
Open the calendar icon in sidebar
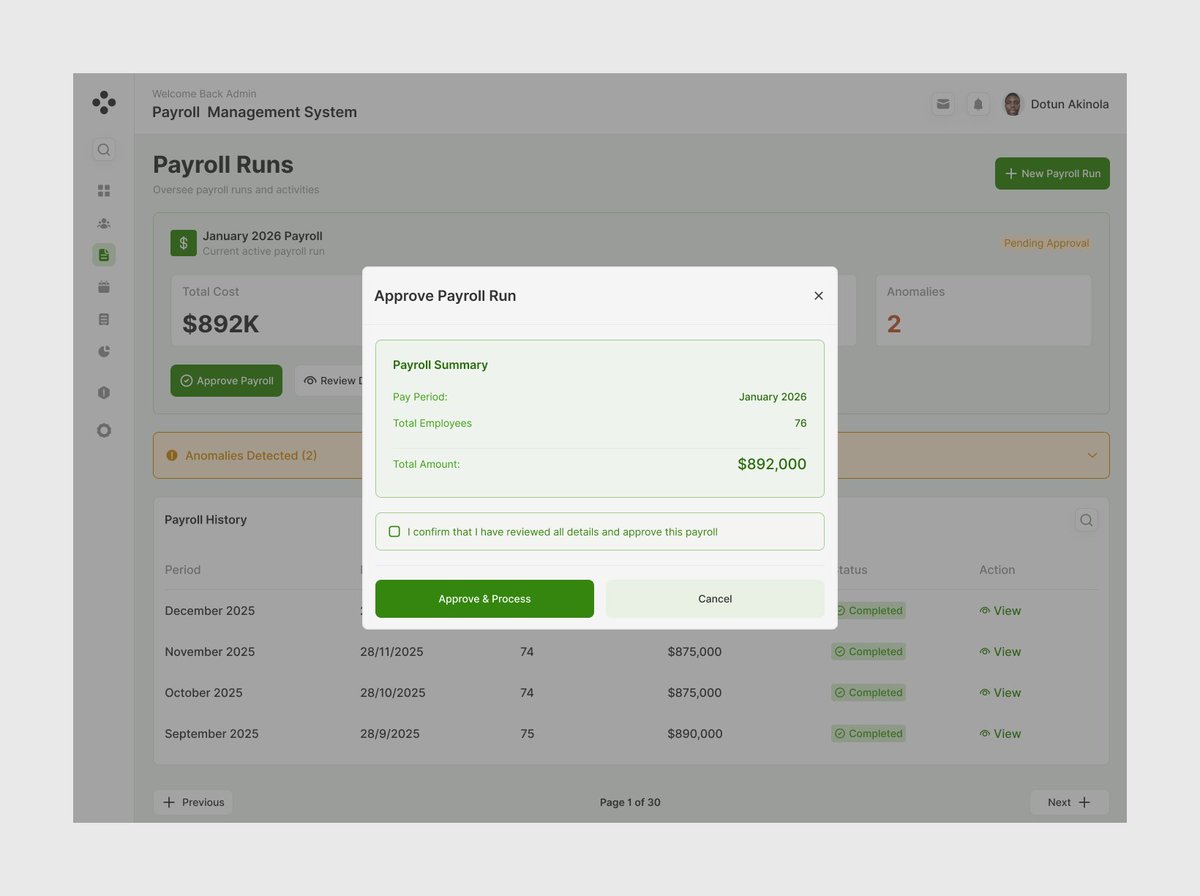coord(104,287)
